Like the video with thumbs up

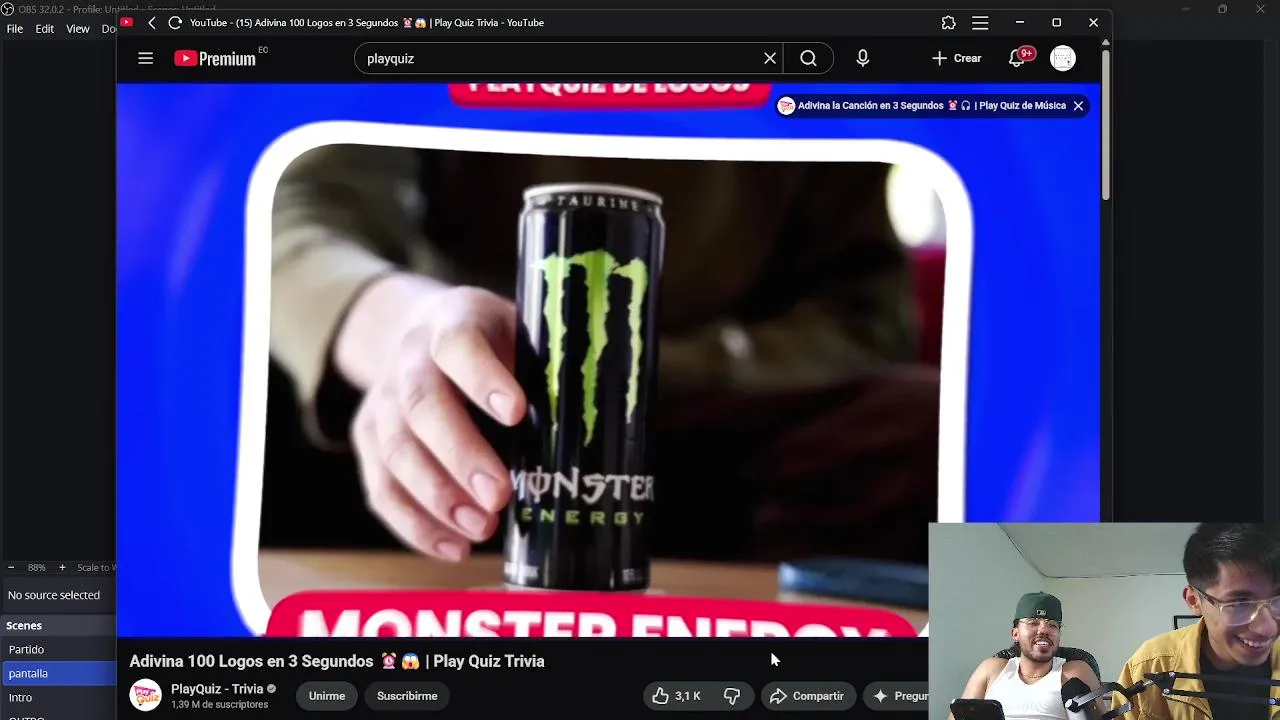(x=676, y=696)
